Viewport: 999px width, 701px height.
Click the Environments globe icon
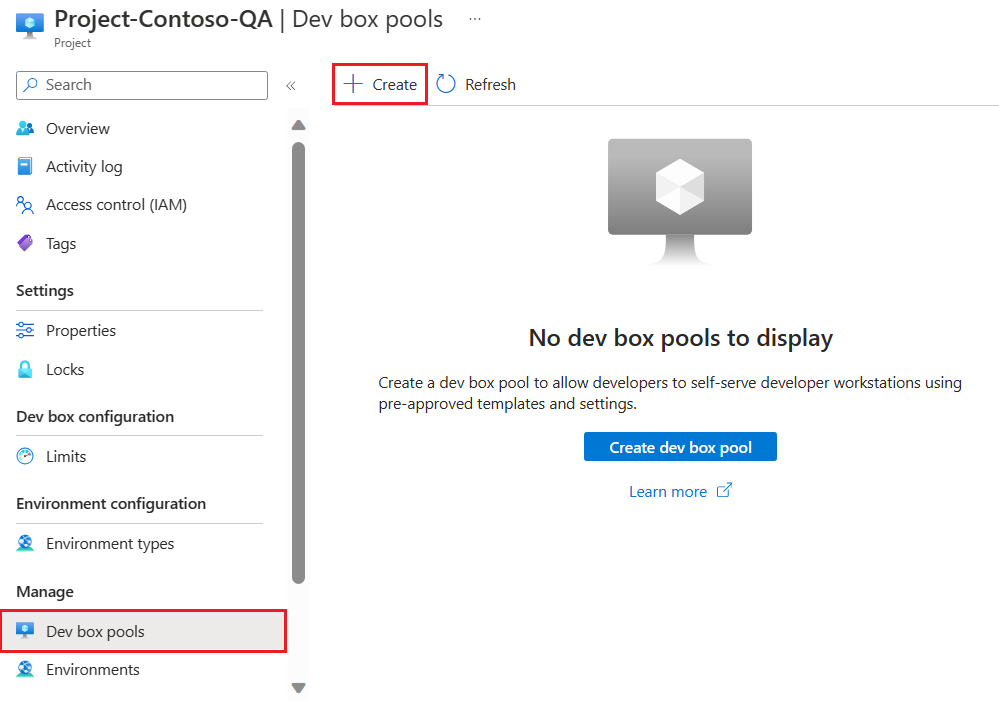pos(25,669)
